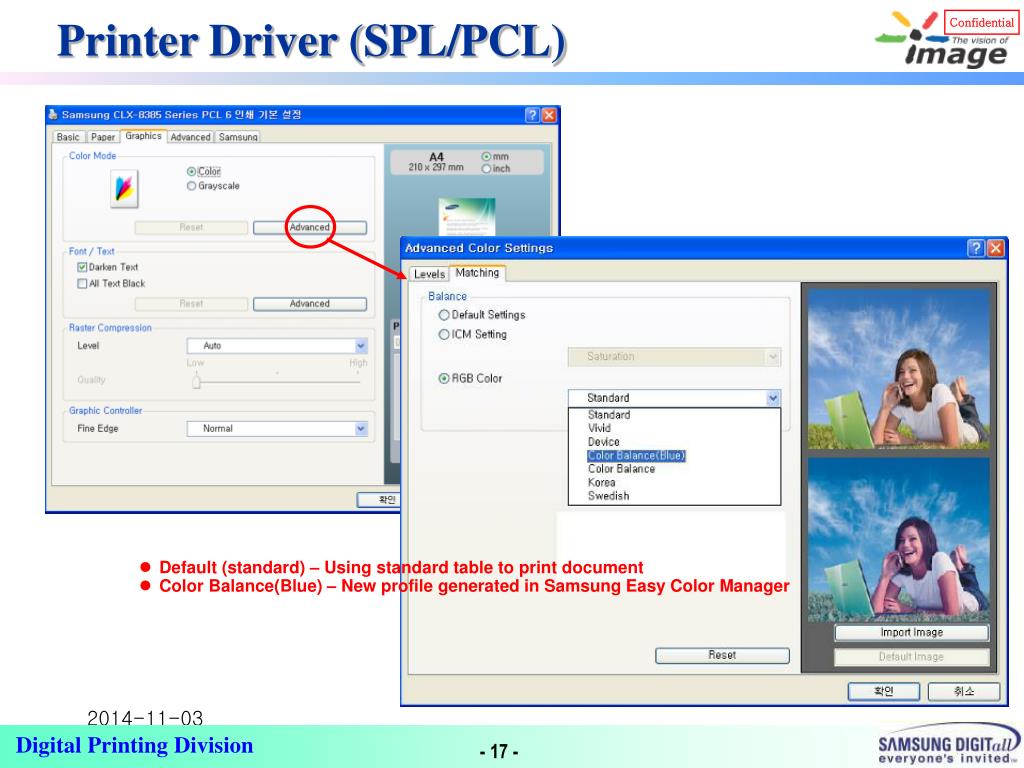Open the Samsung tab
The image size is (1024, 768).
click(x=238, y=137)
